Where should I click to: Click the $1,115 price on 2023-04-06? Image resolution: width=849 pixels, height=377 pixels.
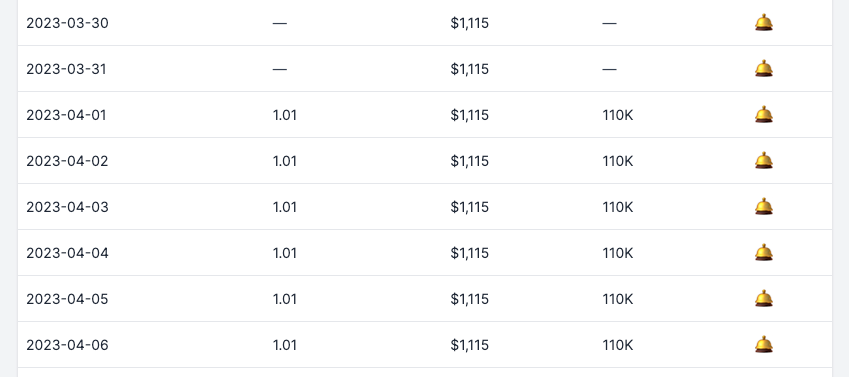469,346
